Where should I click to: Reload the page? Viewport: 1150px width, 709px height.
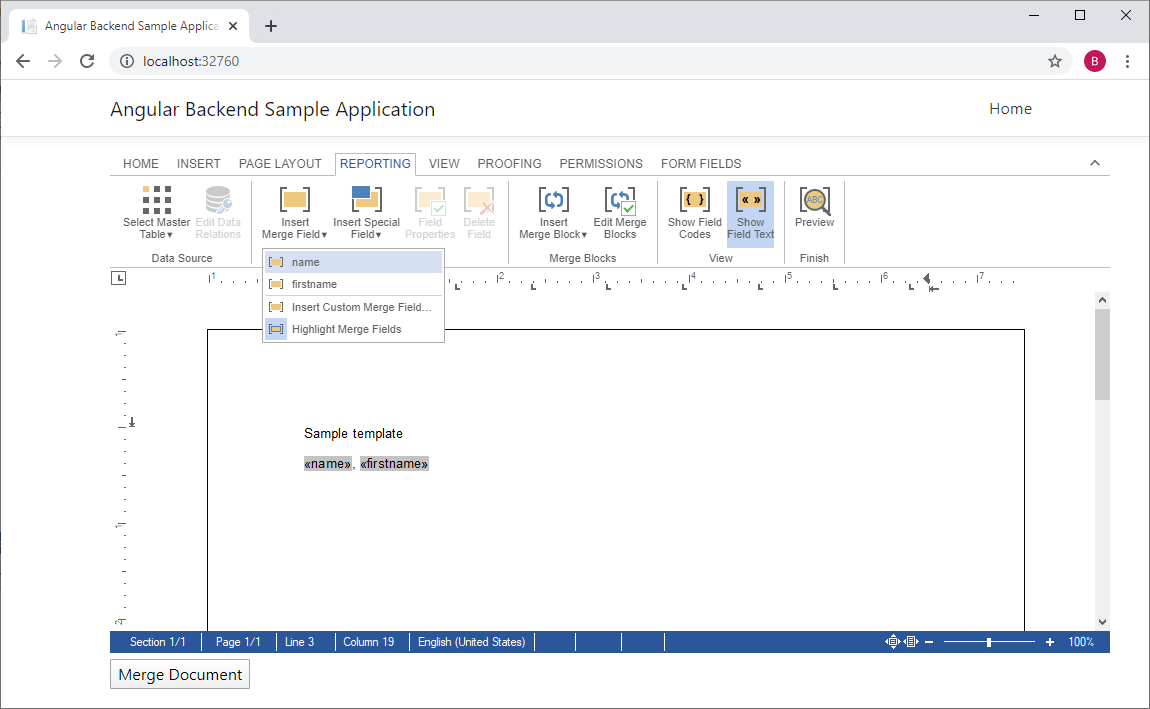coord(87,61)
